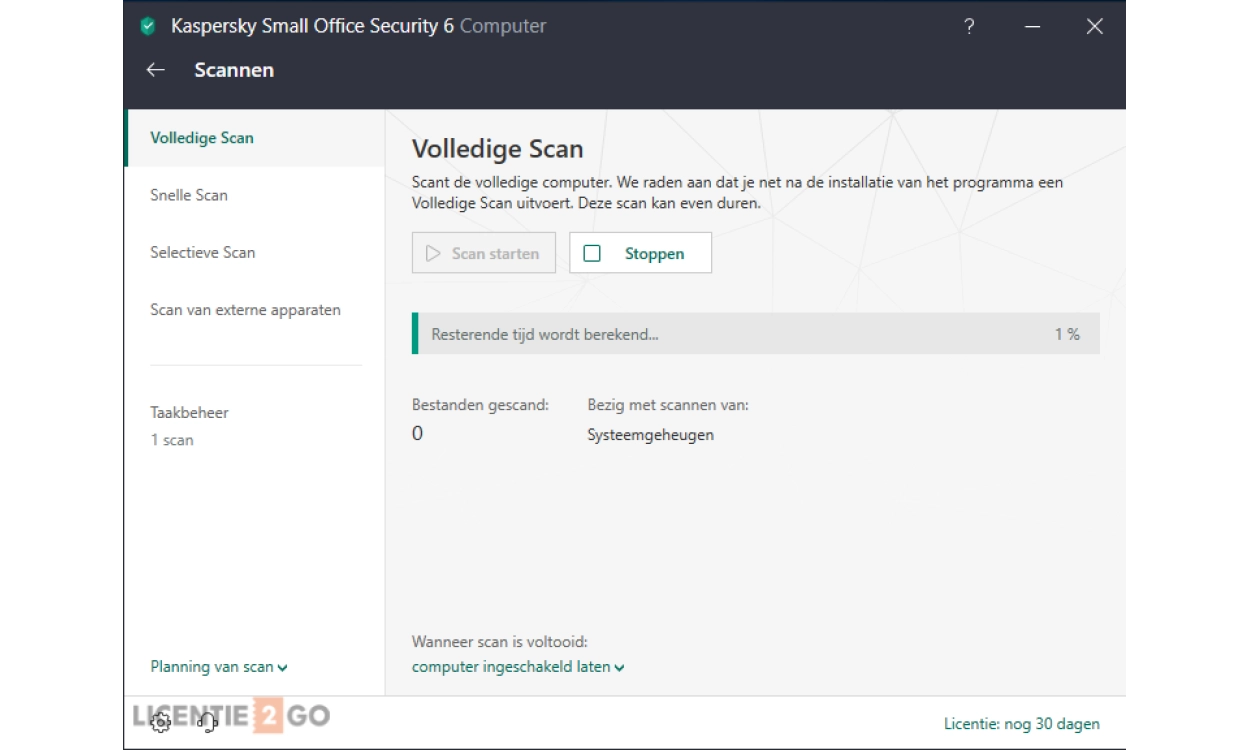Open the 'computer ingeschakeld laten' dropdown

click(x=518, y=667)
